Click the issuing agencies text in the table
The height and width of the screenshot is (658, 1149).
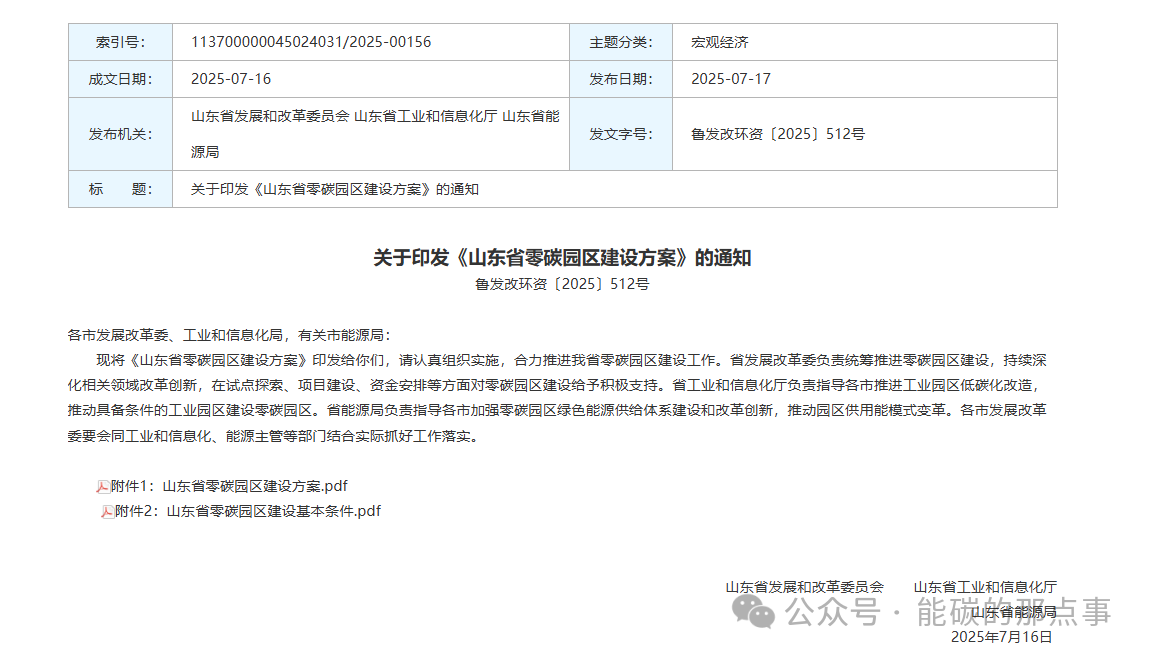pyautogui.click(x=375, y=116)
